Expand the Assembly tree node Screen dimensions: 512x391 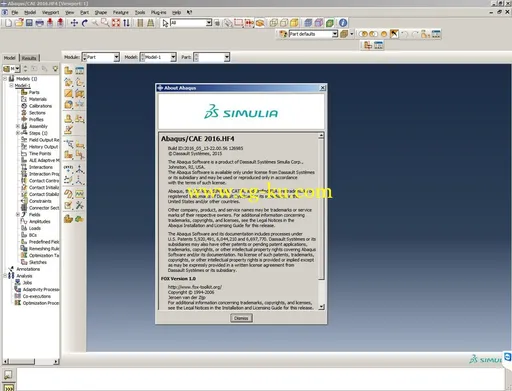pyautogui.click(x=18, y=126)
